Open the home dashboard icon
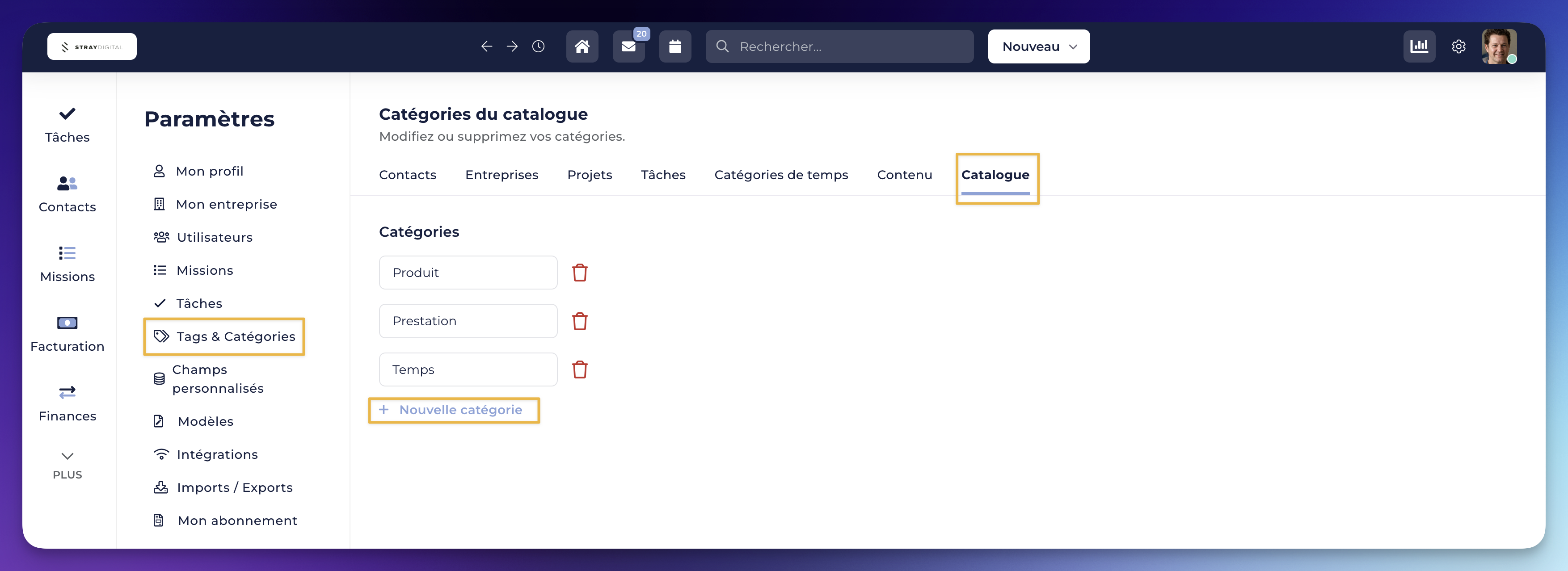 [582, 47]
